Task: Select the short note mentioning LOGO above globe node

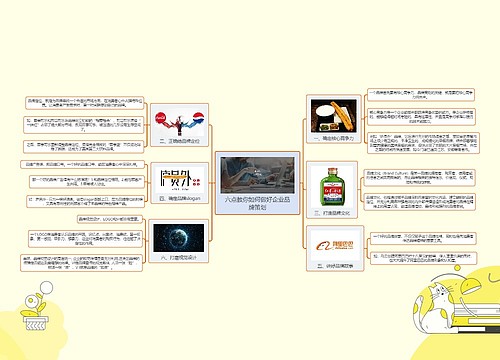Action: (x=110, y=219)
